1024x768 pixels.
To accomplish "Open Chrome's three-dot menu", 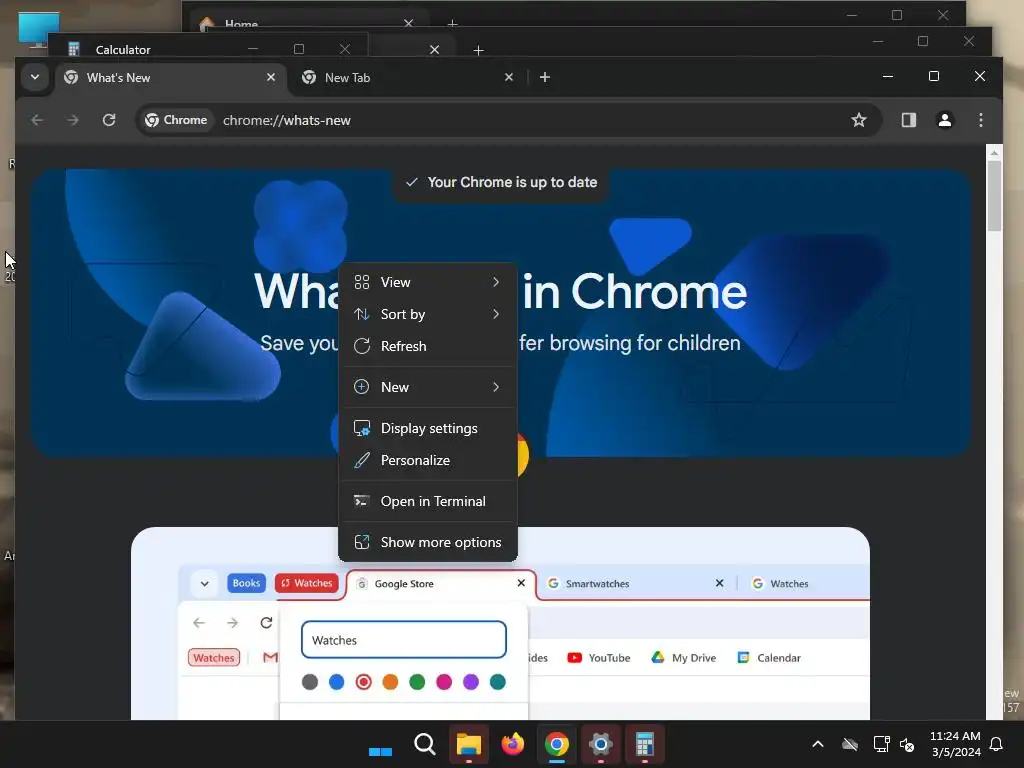I will pyautogui.click(x=980, y=120).
